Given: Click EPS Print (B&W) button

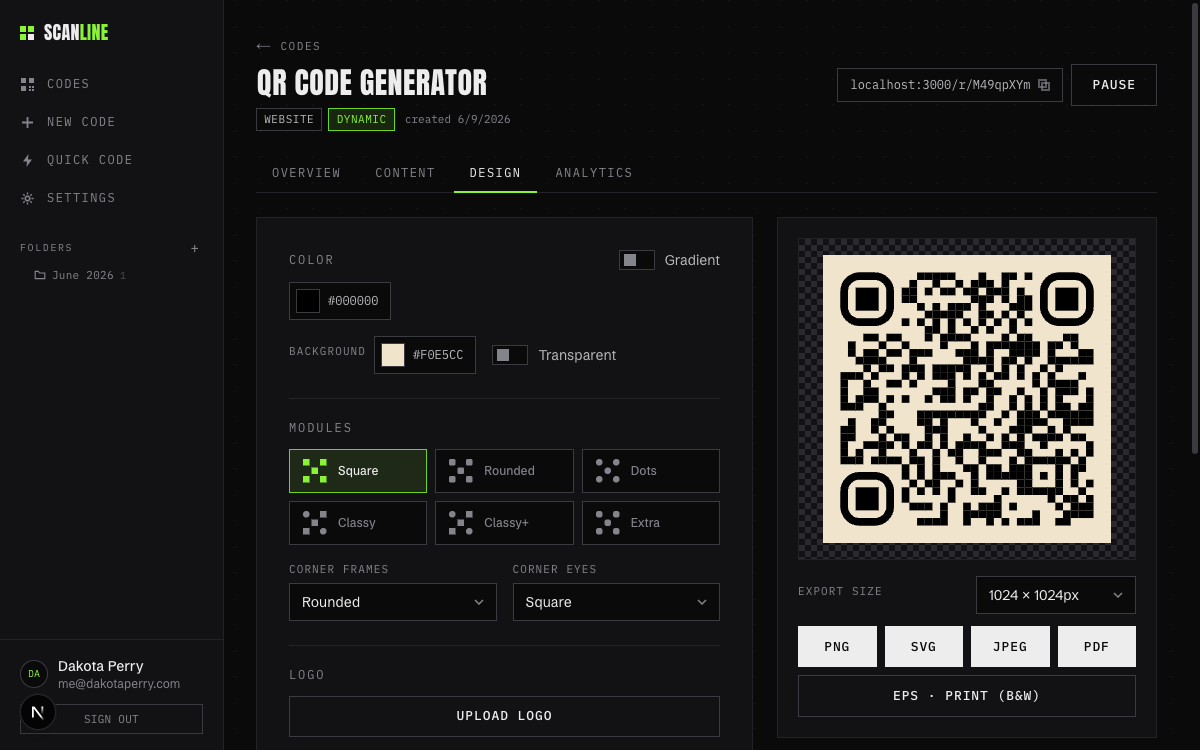Looking at the screenshot, I should (x=967, y=696).
